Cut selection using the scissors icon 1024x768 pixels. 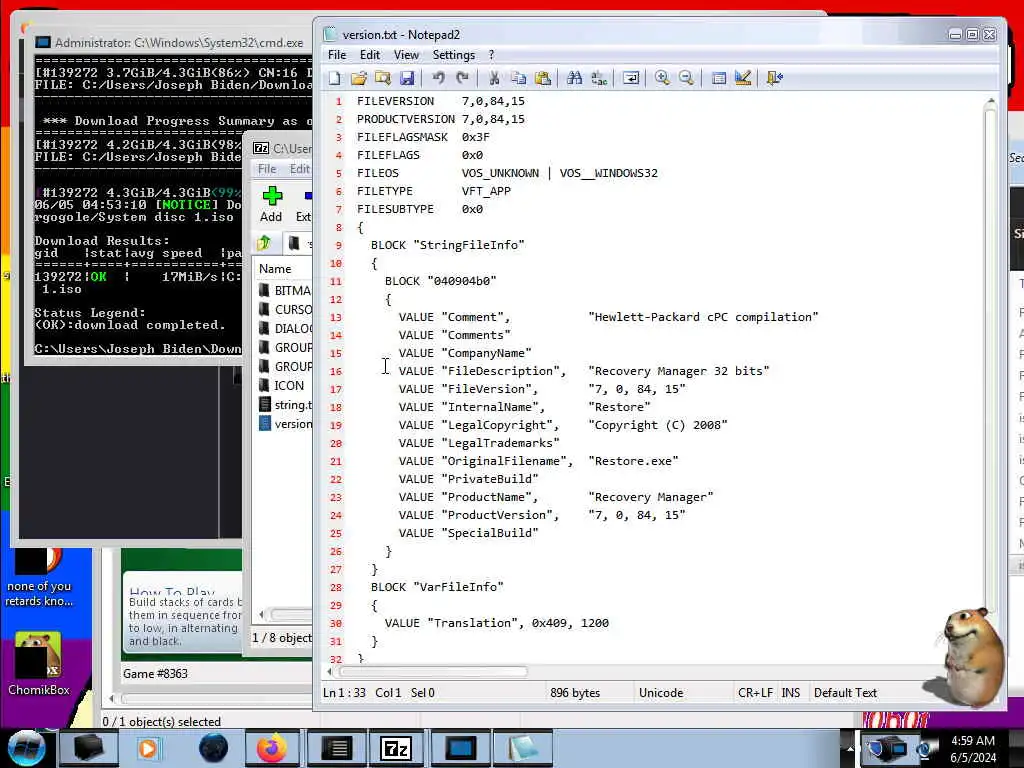pos(494,78)
